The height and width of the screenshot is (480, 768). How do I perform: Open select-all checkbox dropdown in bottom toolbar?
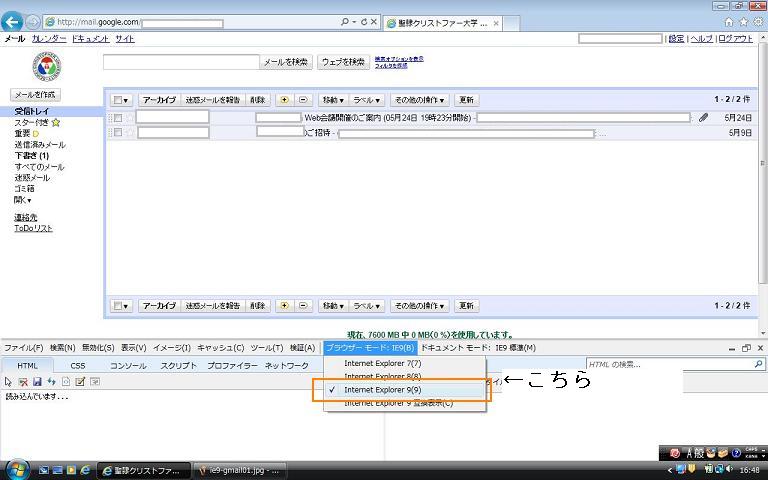coord(120,306)
